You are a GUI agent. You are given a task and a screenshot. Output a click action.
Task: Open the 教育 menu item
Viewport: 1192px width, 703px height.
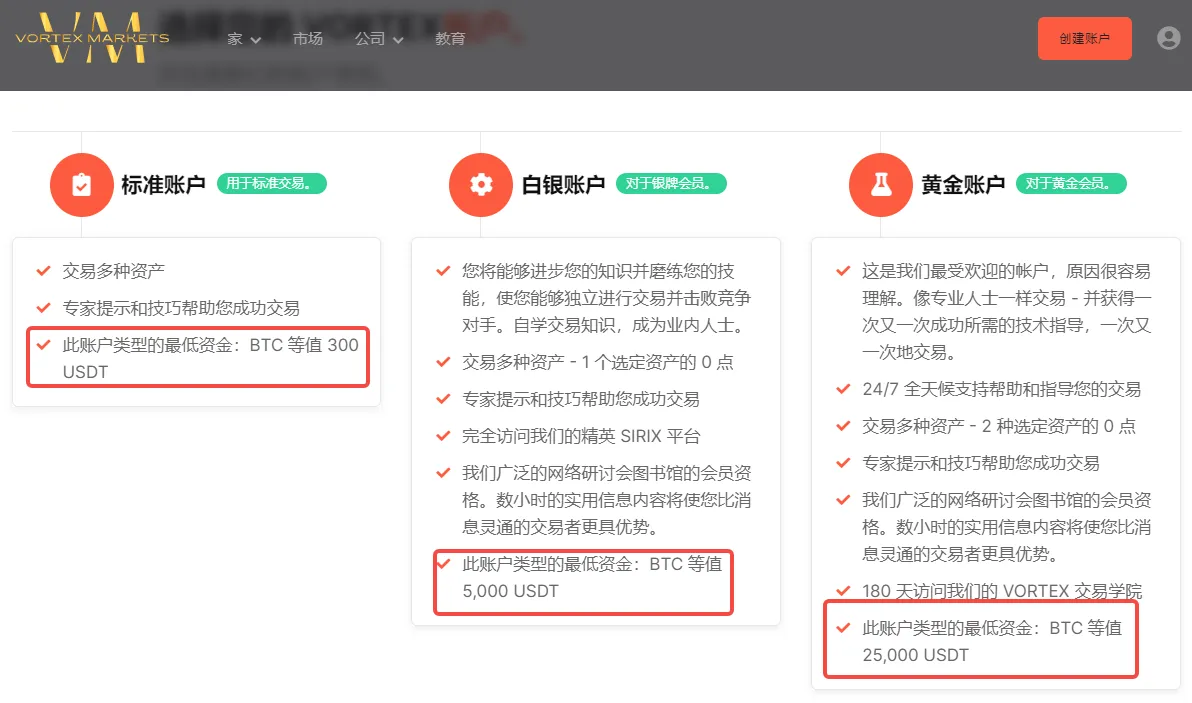pos(450,39)
